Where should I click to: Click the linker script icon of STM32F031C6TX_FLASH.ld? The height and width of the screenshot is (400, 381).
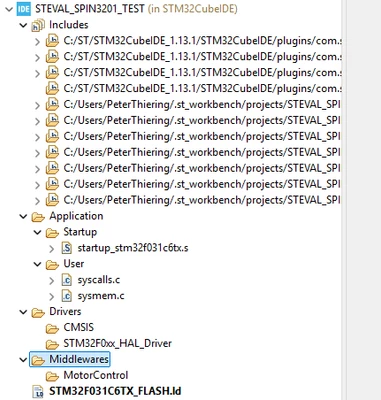pyautogui.click(x=38, y=392)
